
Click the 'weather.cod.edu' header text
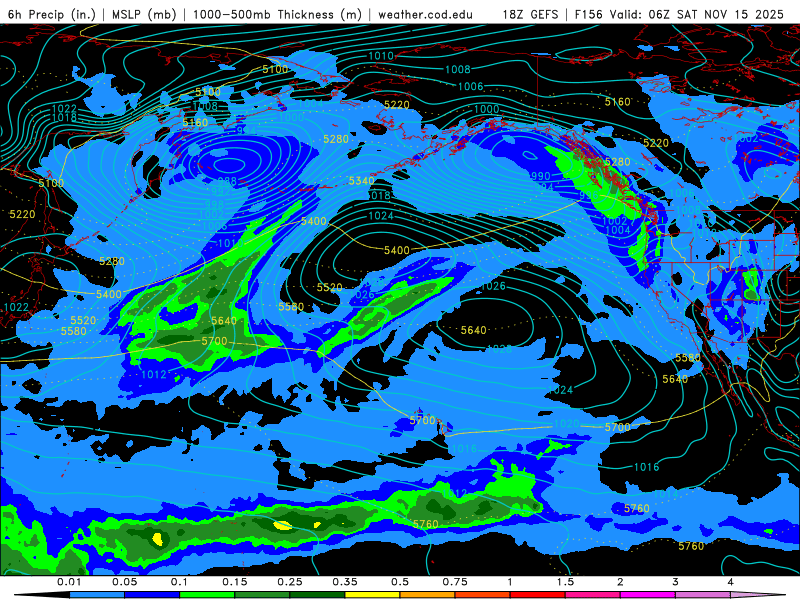pyautogui.click(x=425, y=14)
